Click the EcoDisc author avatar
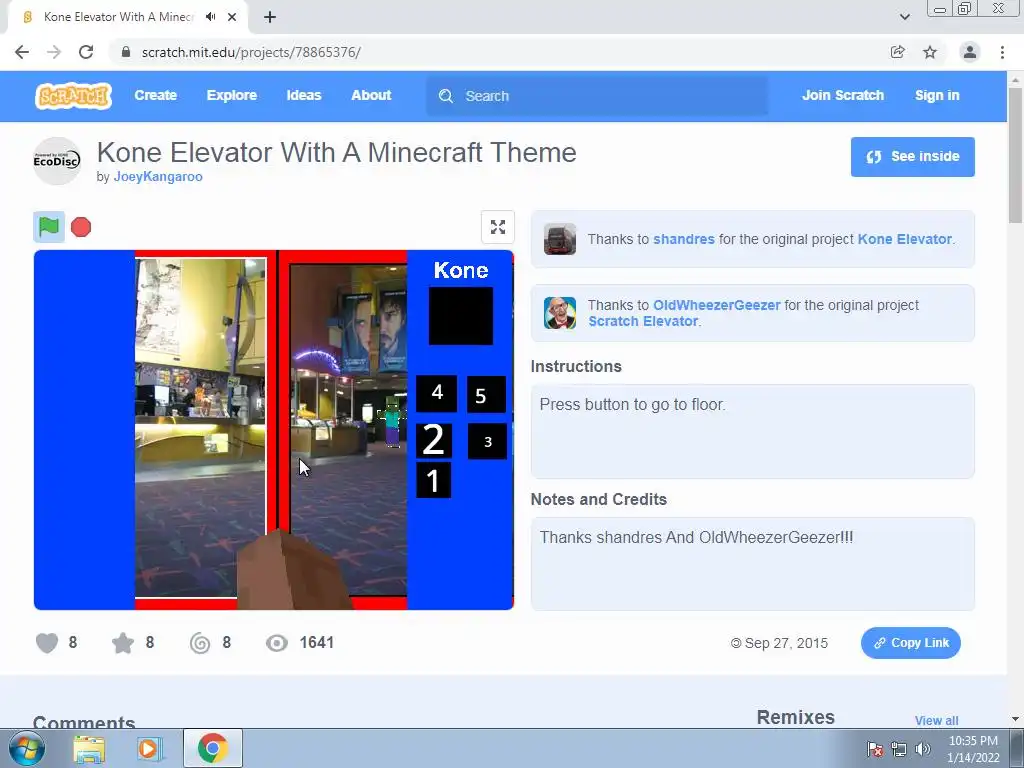The image size is (1024, 768). coord(57,161)
